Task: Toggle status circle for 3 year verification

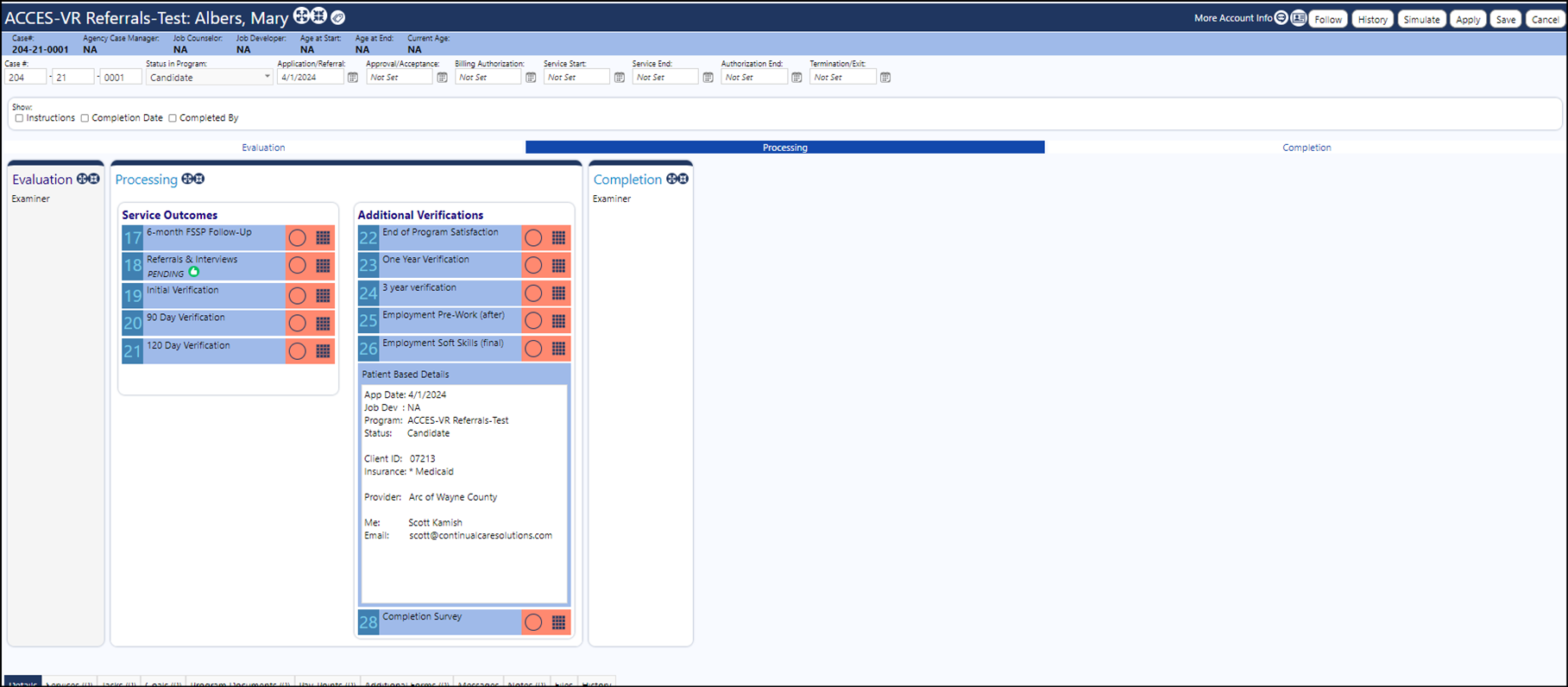Action: coord(533,293)
